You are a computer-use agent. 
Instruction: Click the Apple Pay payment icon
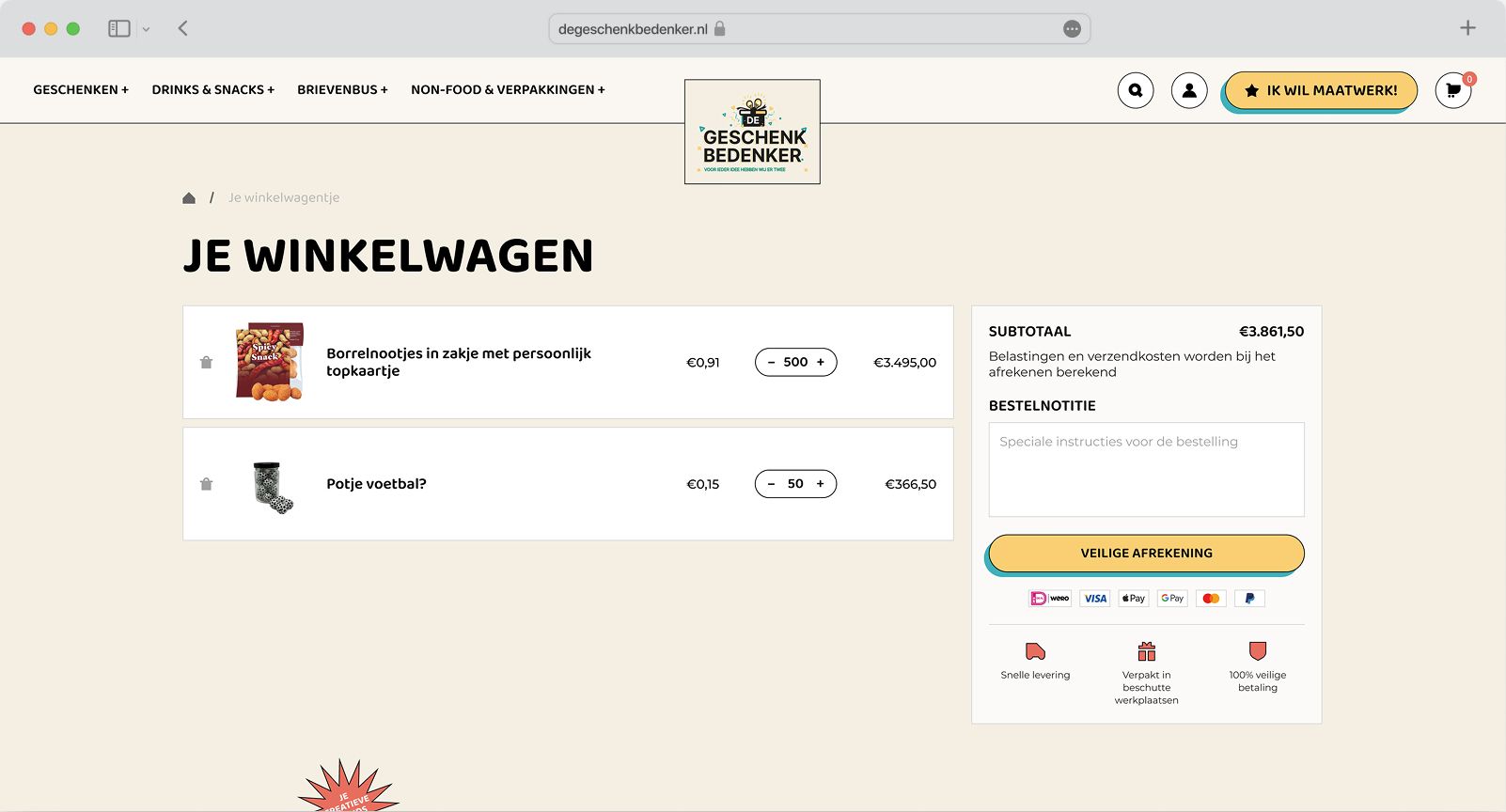click(1134, 599)
